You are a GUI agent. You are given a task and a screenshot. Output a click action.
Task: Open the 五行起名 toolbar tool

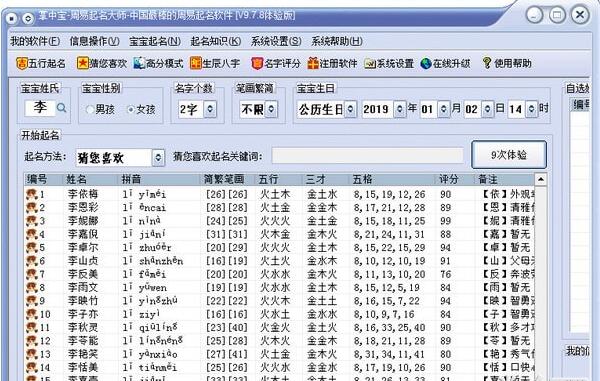tap(41, 63)
